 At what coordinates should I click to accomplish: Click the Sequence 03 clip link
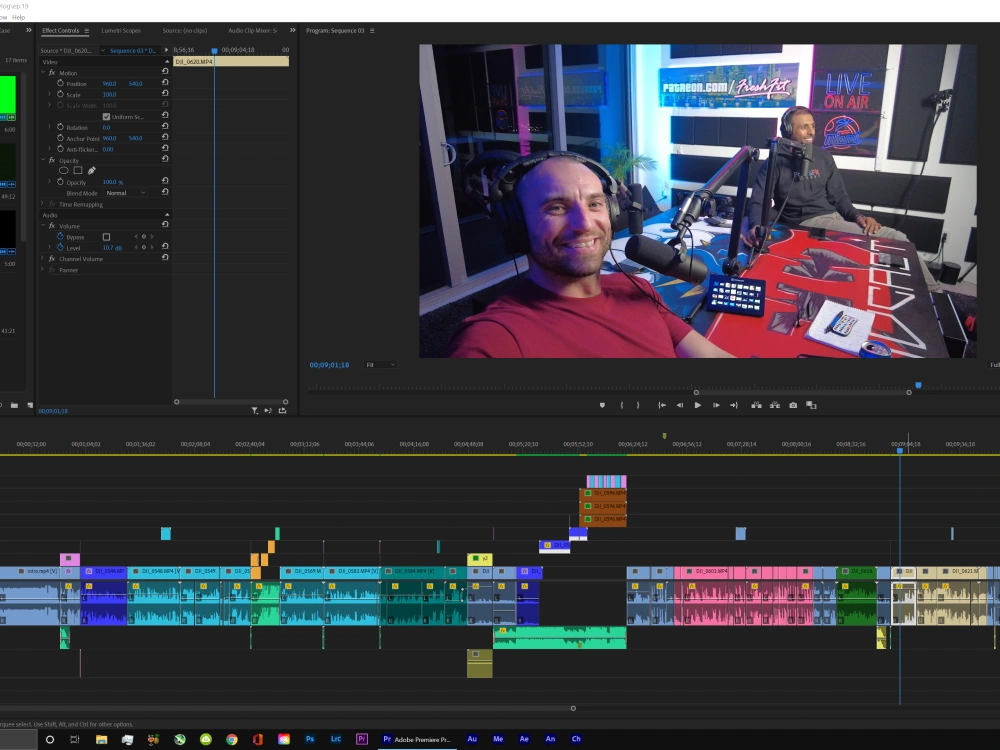point(133,50)
